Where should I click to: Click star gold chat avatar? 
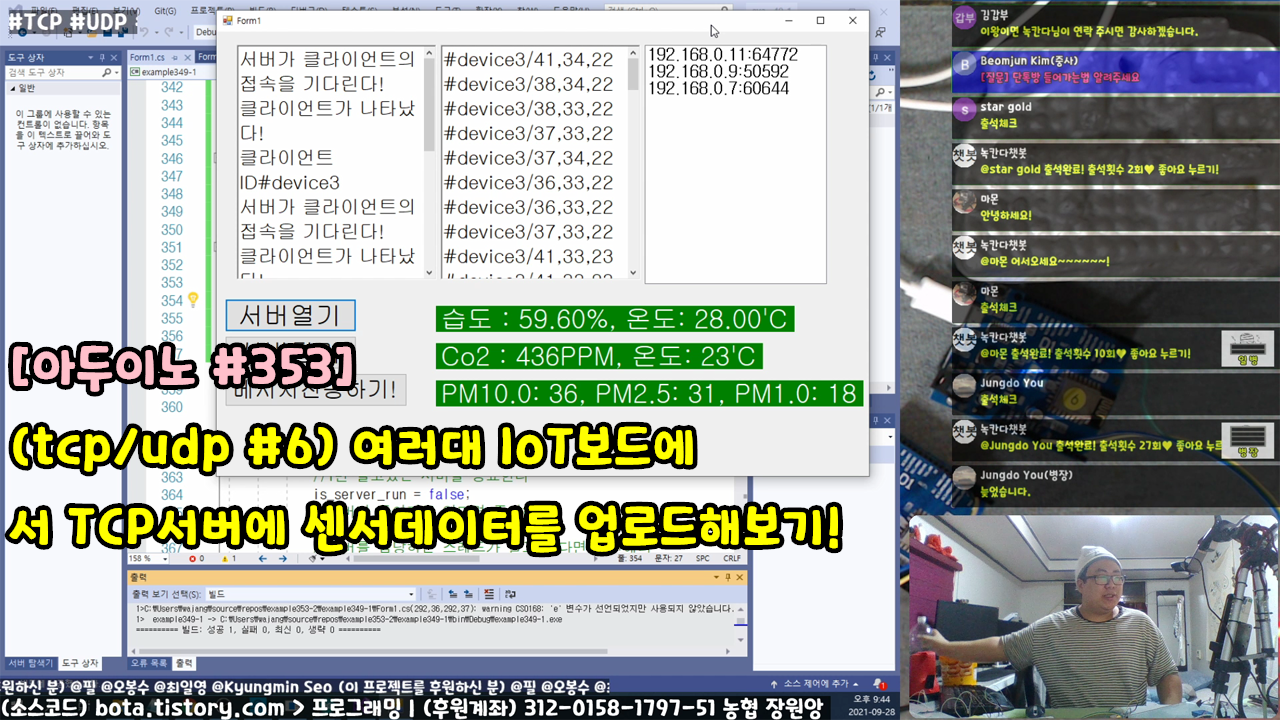963,109
